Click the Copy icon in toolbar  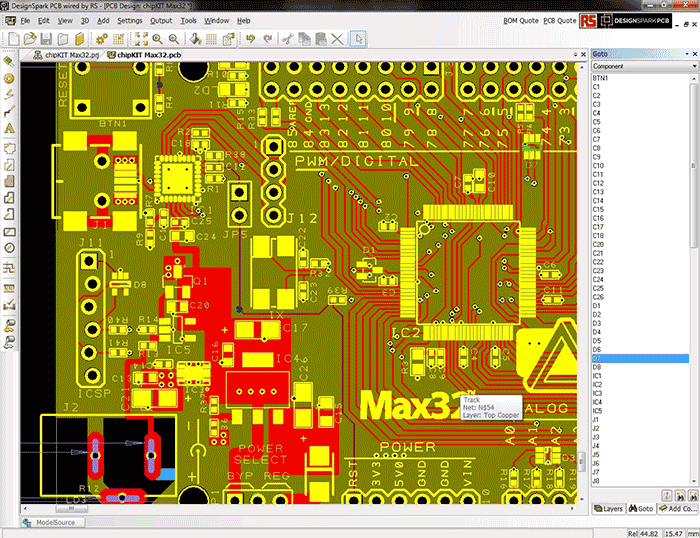pos(304,39)
